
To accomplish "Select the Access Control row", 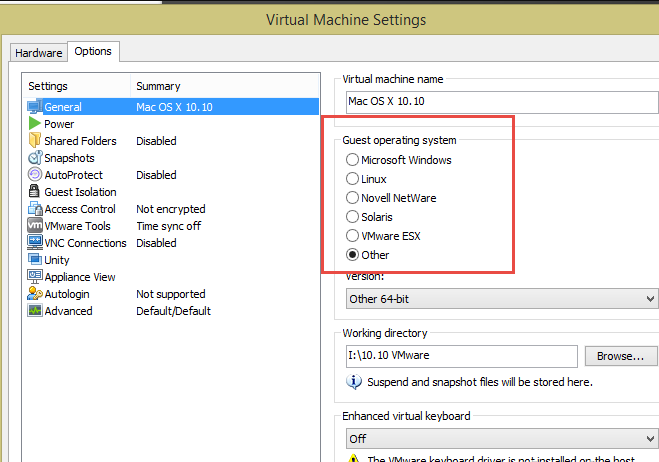I will point(171,209).
